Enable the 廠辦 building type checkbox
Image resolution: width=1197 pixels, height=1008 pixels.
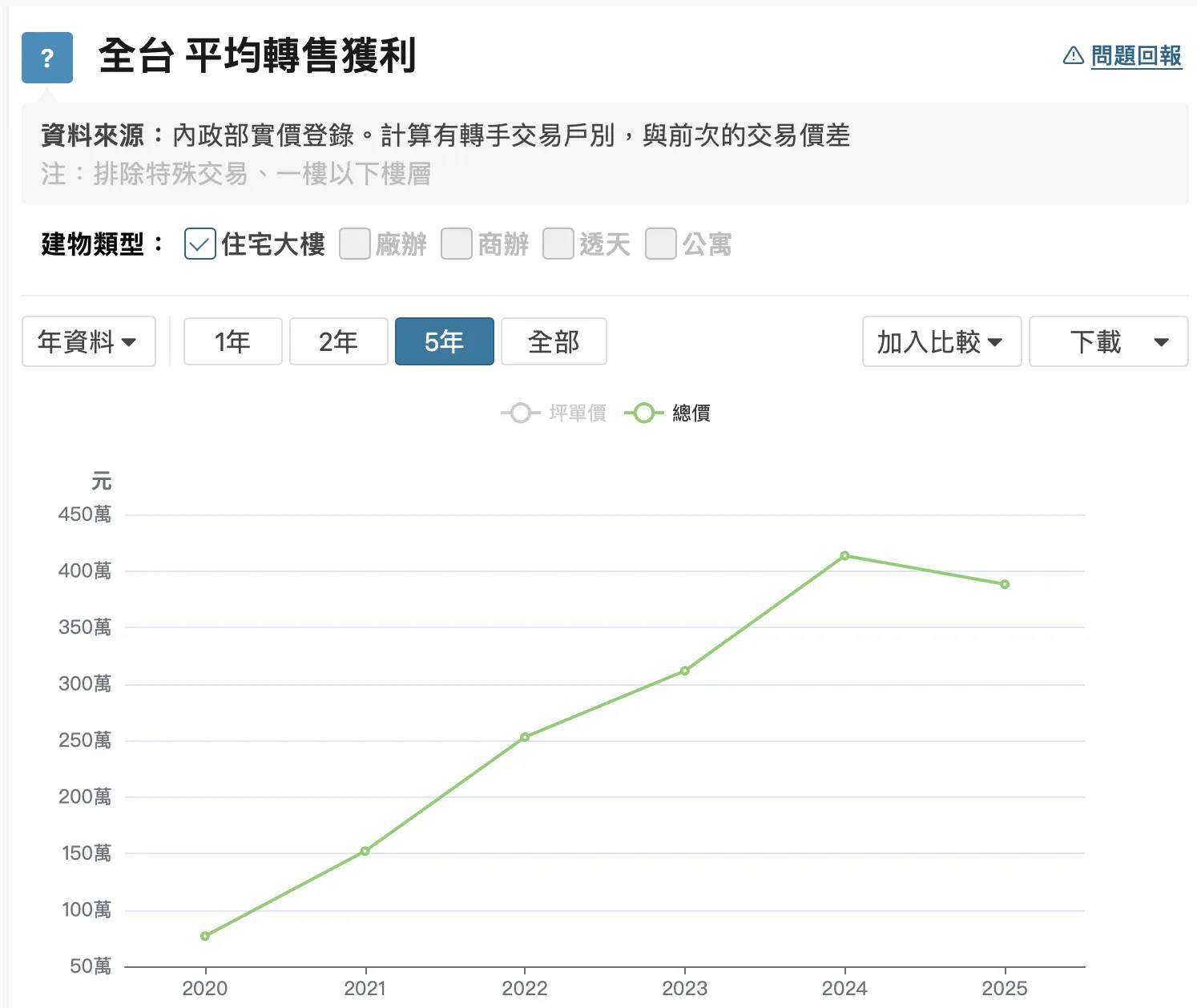(x=354, y=244)
